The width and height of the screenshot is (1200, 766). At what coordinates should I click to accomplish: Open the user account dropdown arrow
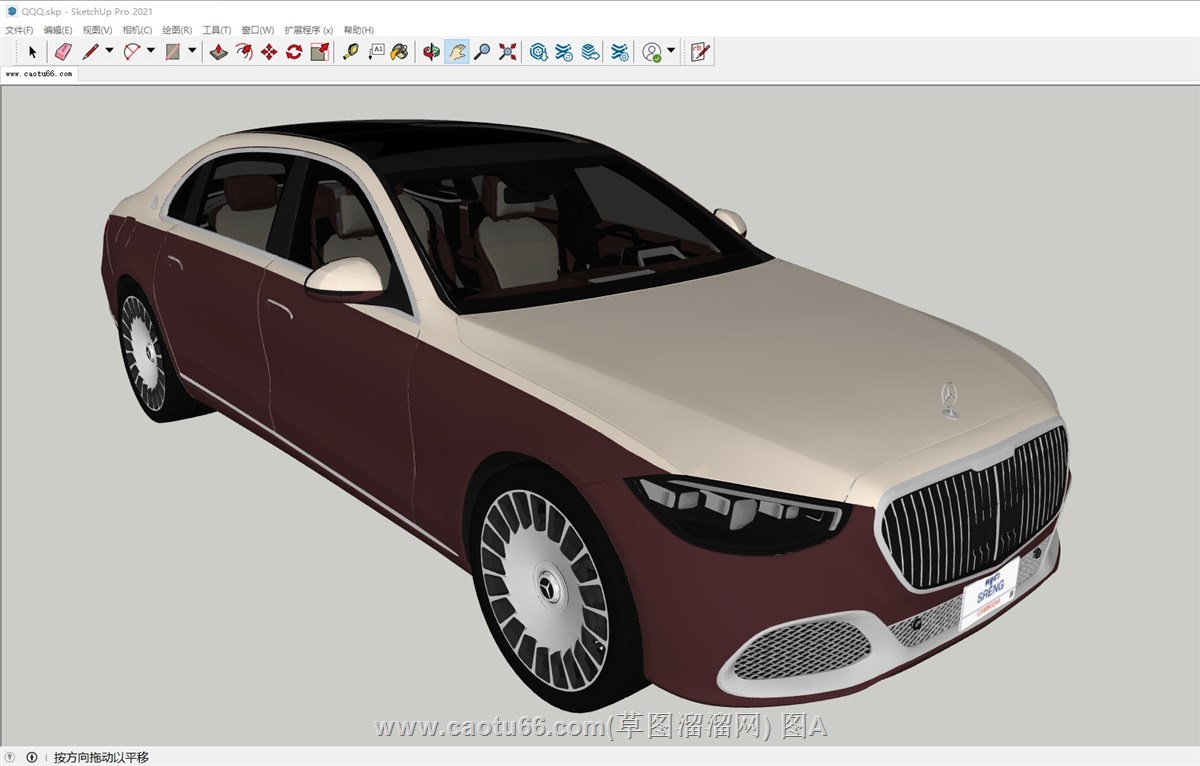point(671,52)
